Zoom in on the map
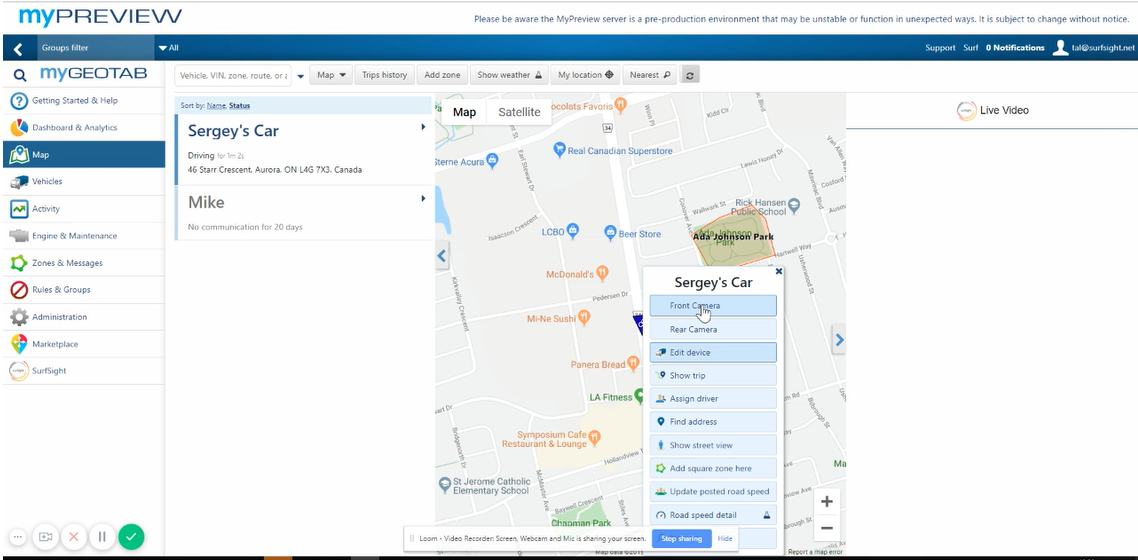 pos(826,502)
